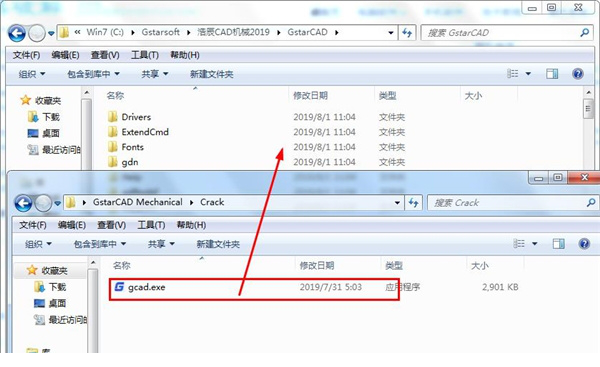Select 下载 in GstarCAD window sidebar
Screen dimensions: 600x367
(44, 117)
